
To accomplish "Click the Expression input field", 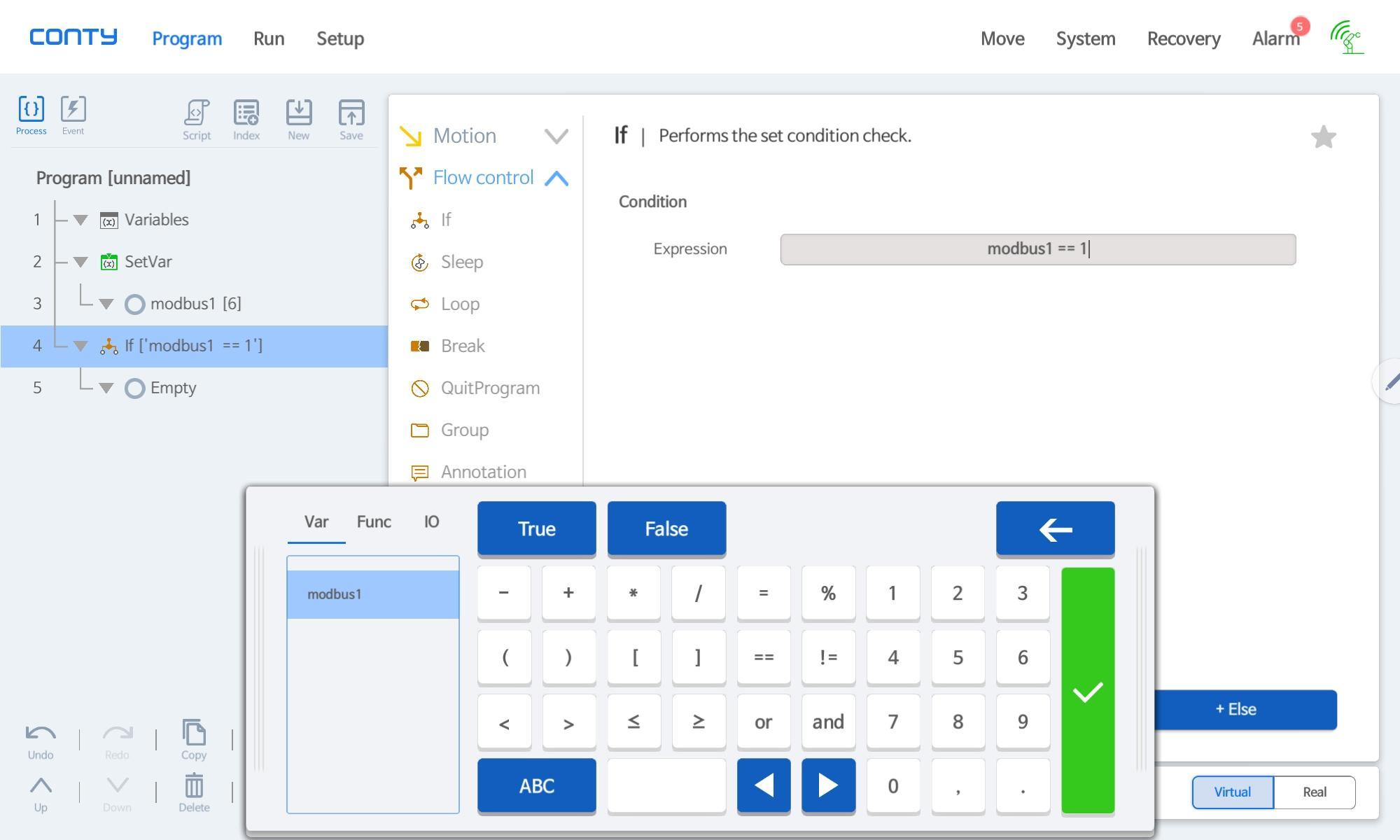I will pos(1038,249).
